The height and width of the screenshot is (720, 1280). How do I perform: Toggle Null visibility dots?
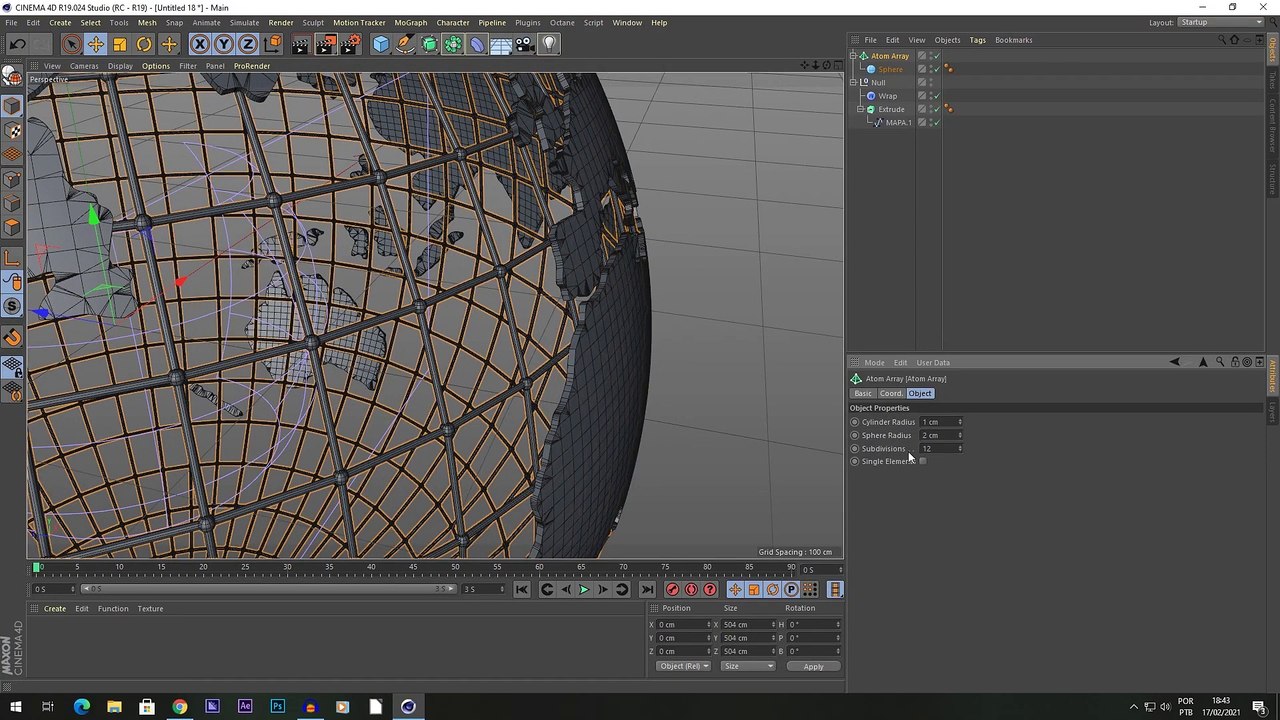930,82
